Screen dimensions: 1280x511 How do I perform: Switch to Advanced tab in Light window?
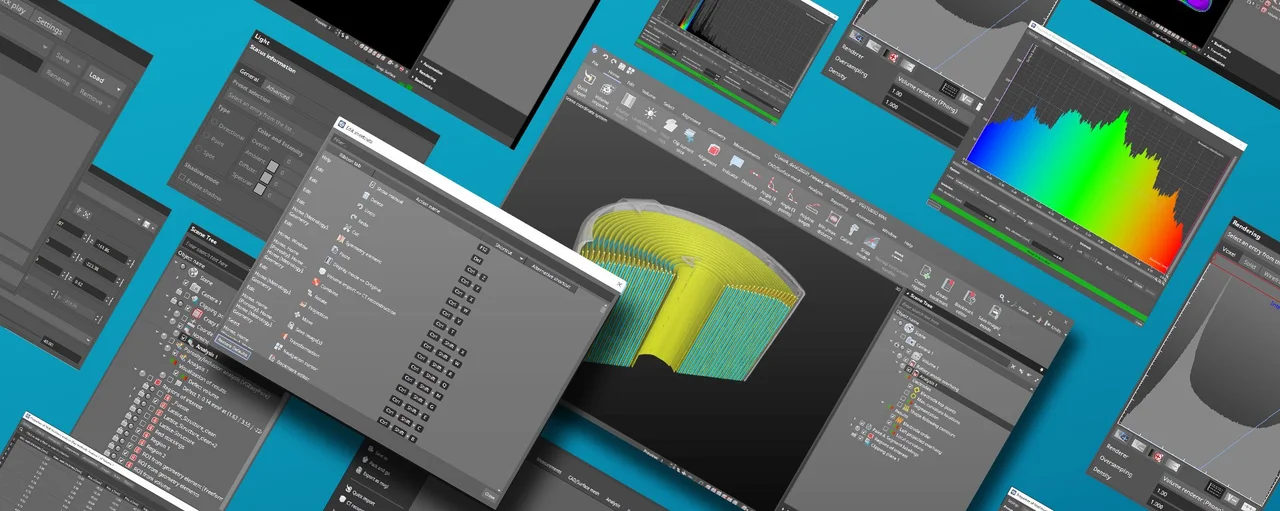click(277, 93)
